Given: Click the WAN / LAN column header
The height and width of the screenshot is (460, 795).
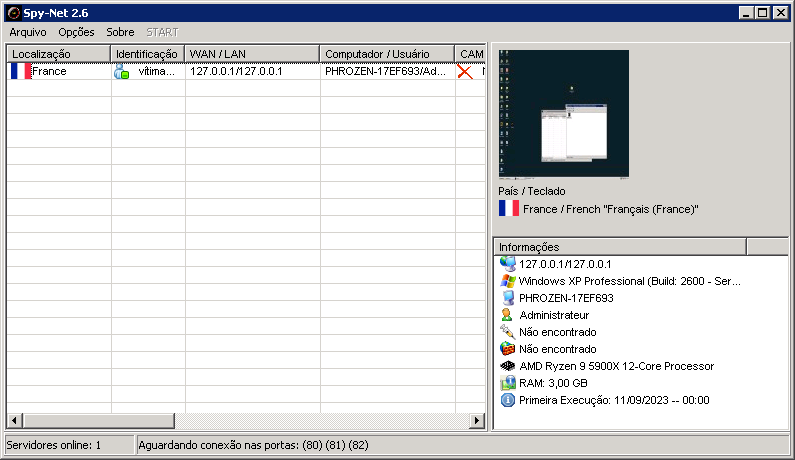Looking at the screenshot, I should pos(252,53).
